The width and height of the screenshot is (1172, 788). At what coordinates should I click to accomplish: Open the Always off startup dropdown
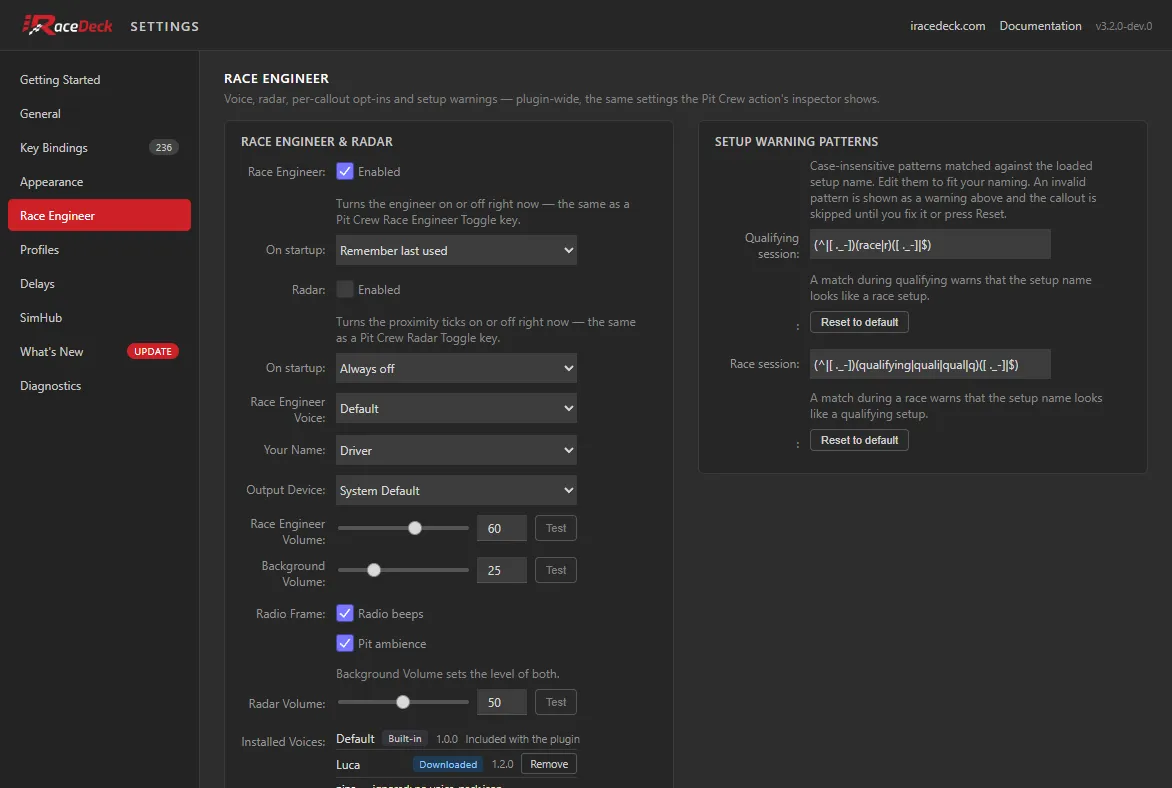tap(456, 369)
